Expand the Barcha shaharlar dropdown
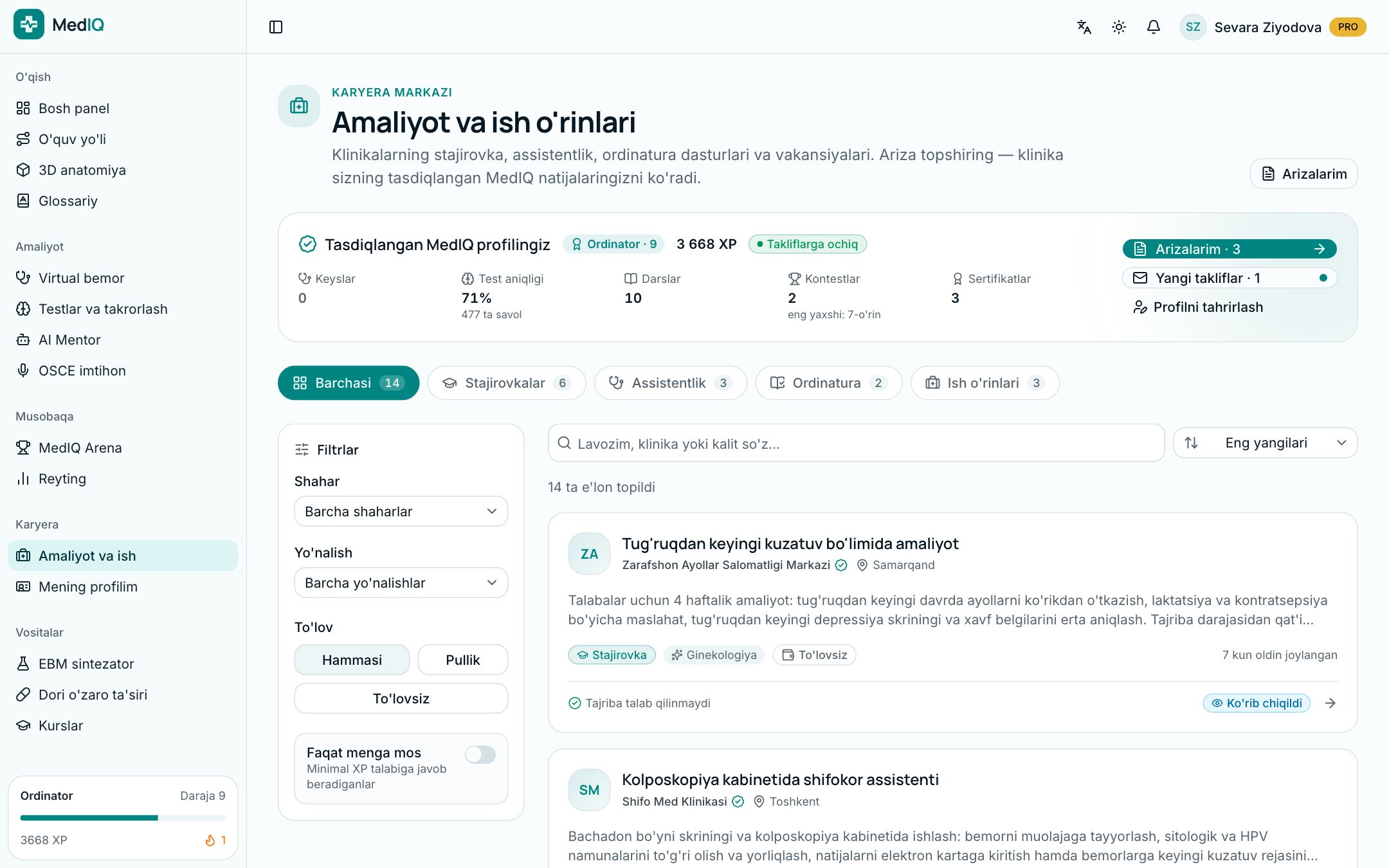This screenshot has height=868, width=1389. 401,511
